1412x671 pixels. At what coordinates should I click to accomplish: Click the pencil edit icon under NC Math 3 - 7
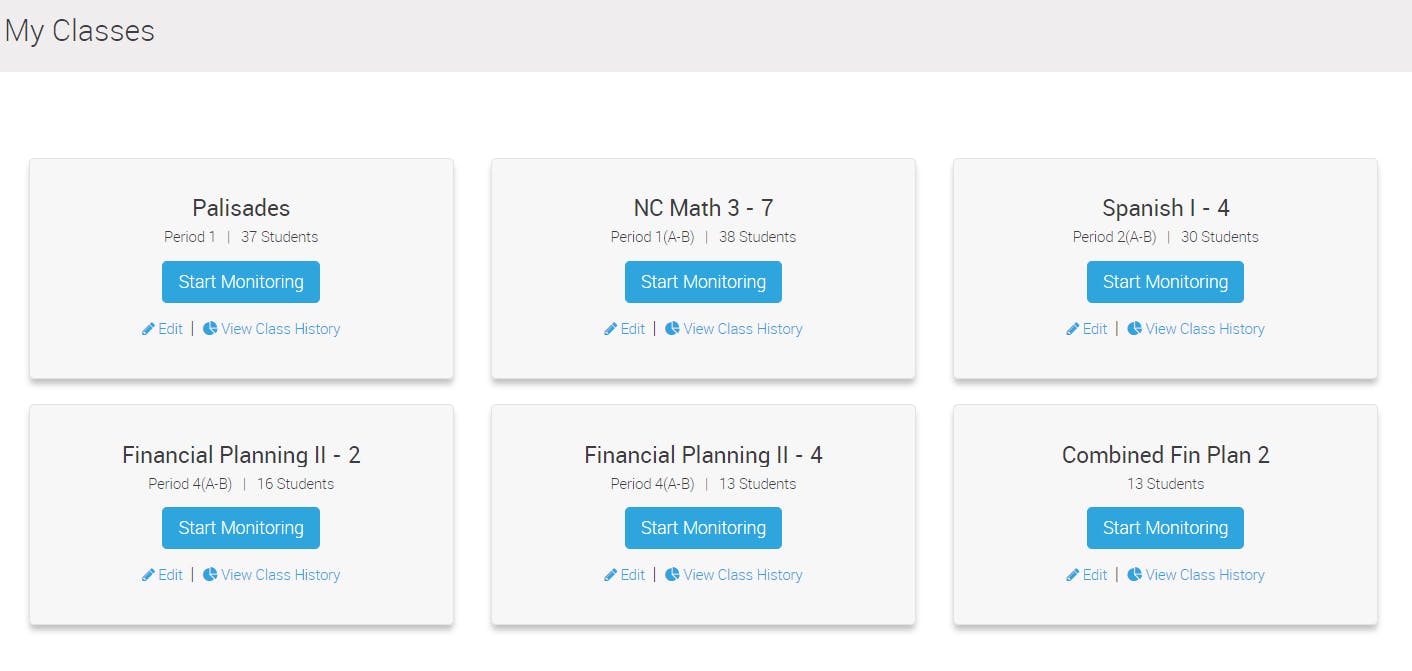click(x=611, y=329)
